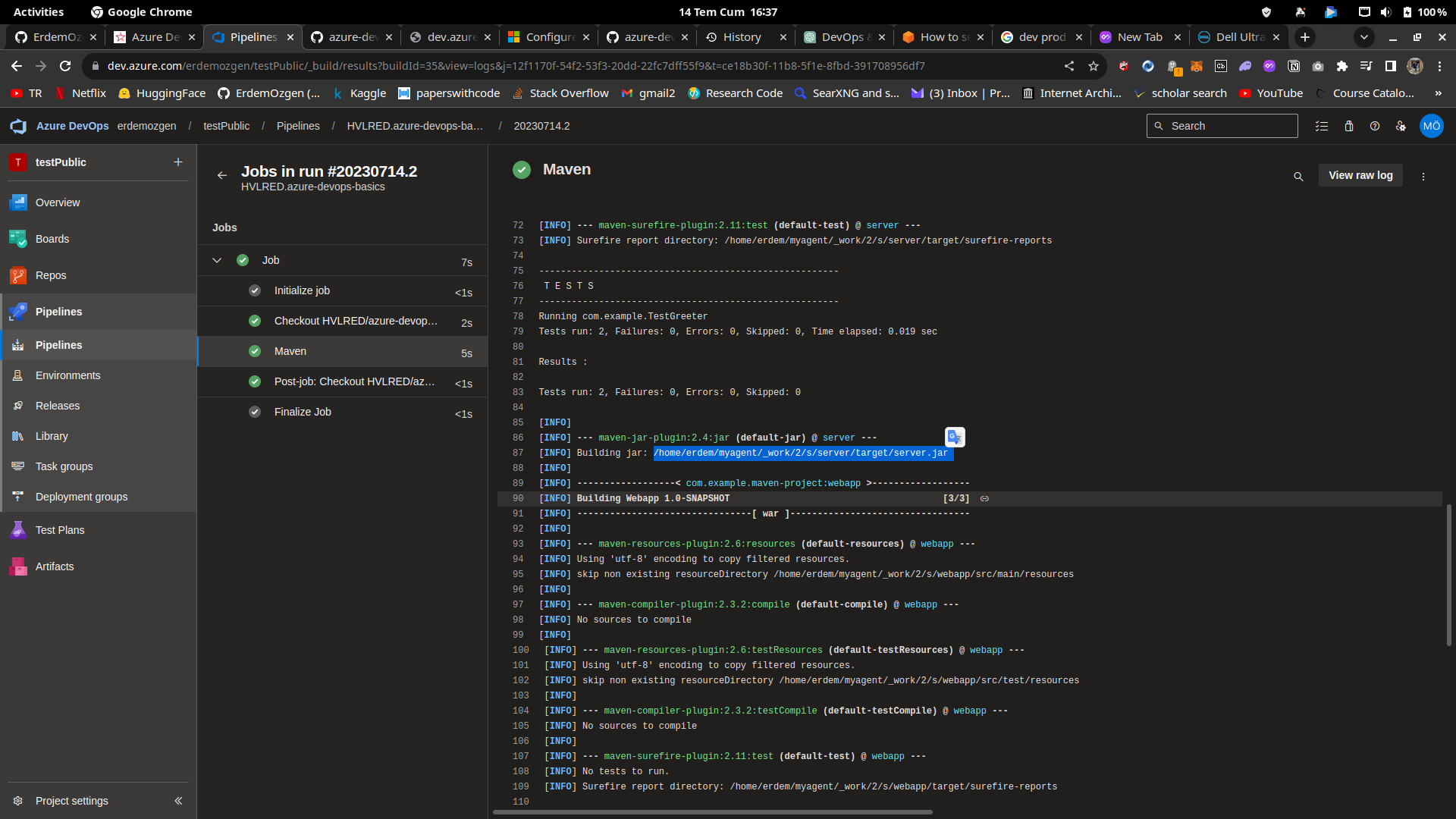Click the user settings icon in the header

tap(1401, 126)
